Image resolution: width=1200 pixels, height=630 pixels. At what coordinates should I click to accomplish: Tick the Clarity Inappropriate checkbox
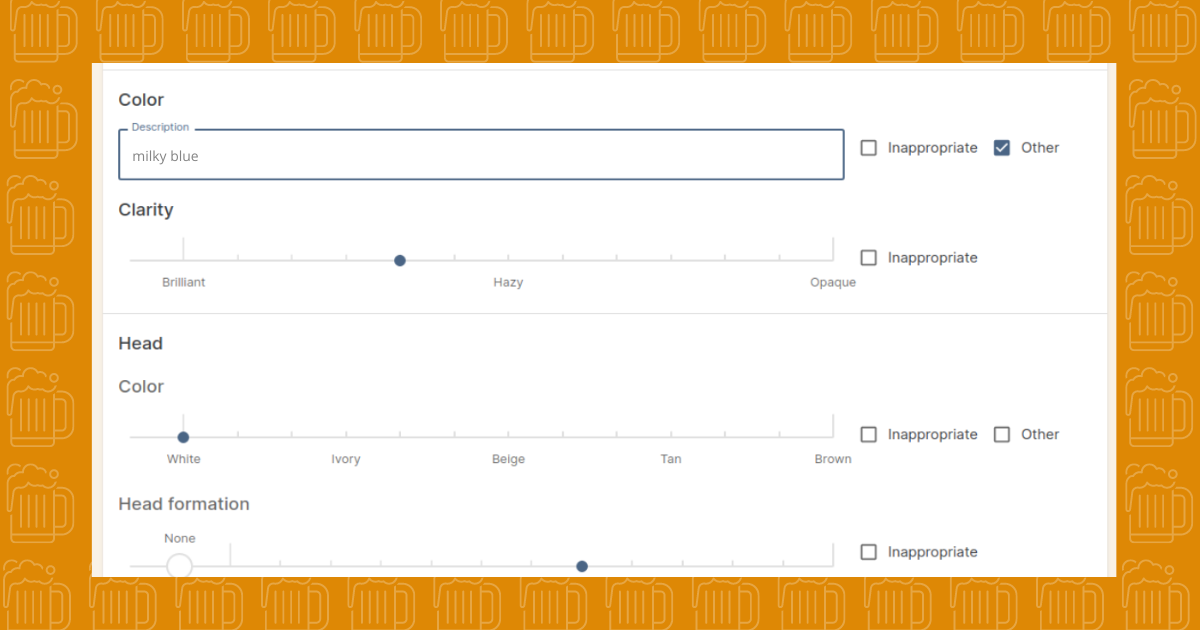[x=869, y=258]
